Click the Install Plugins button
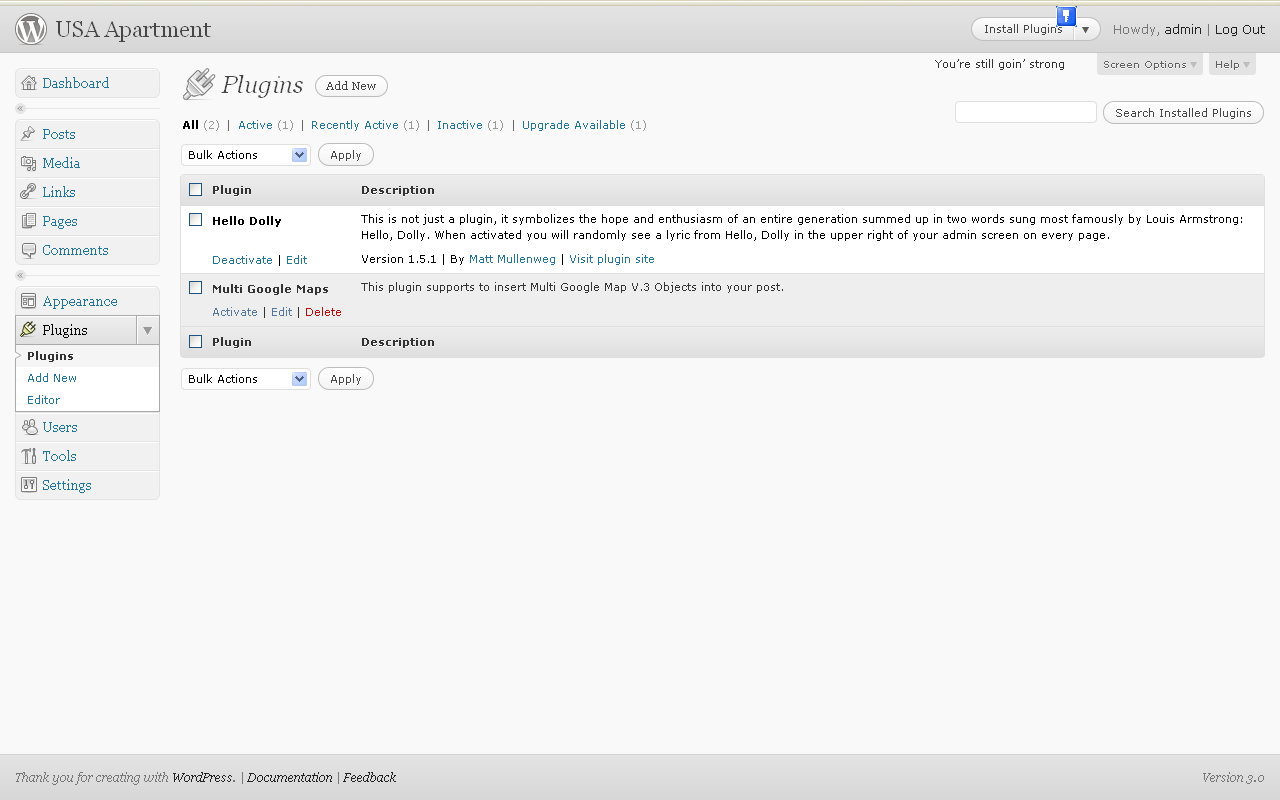The width and height of the screenshot is (1280, 800). tap(1023, 29)
